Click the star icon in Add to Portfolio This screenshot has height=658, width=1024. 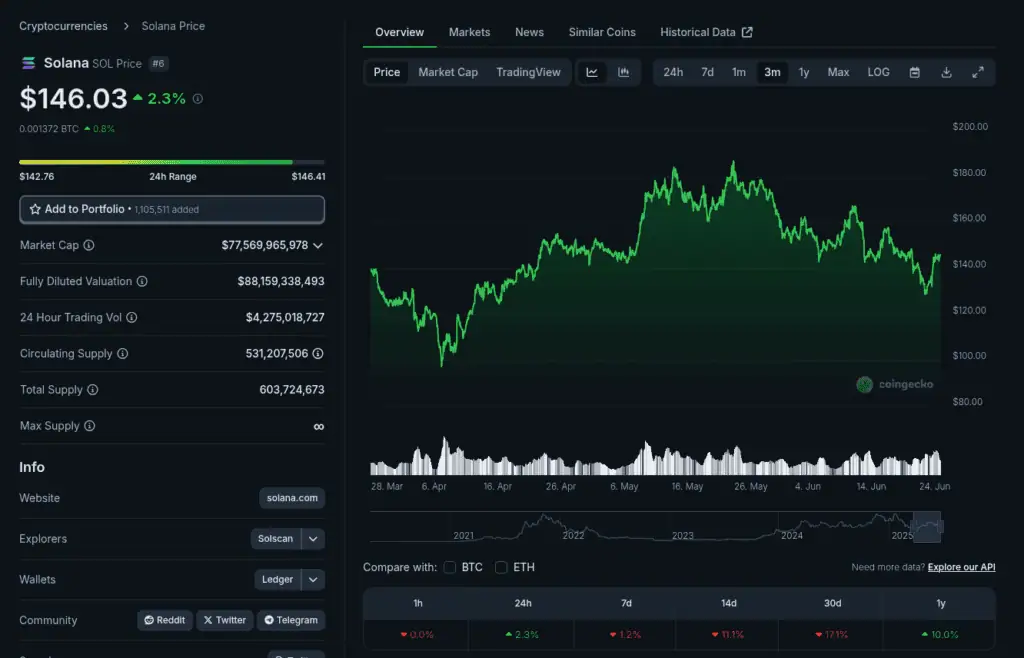35,210
